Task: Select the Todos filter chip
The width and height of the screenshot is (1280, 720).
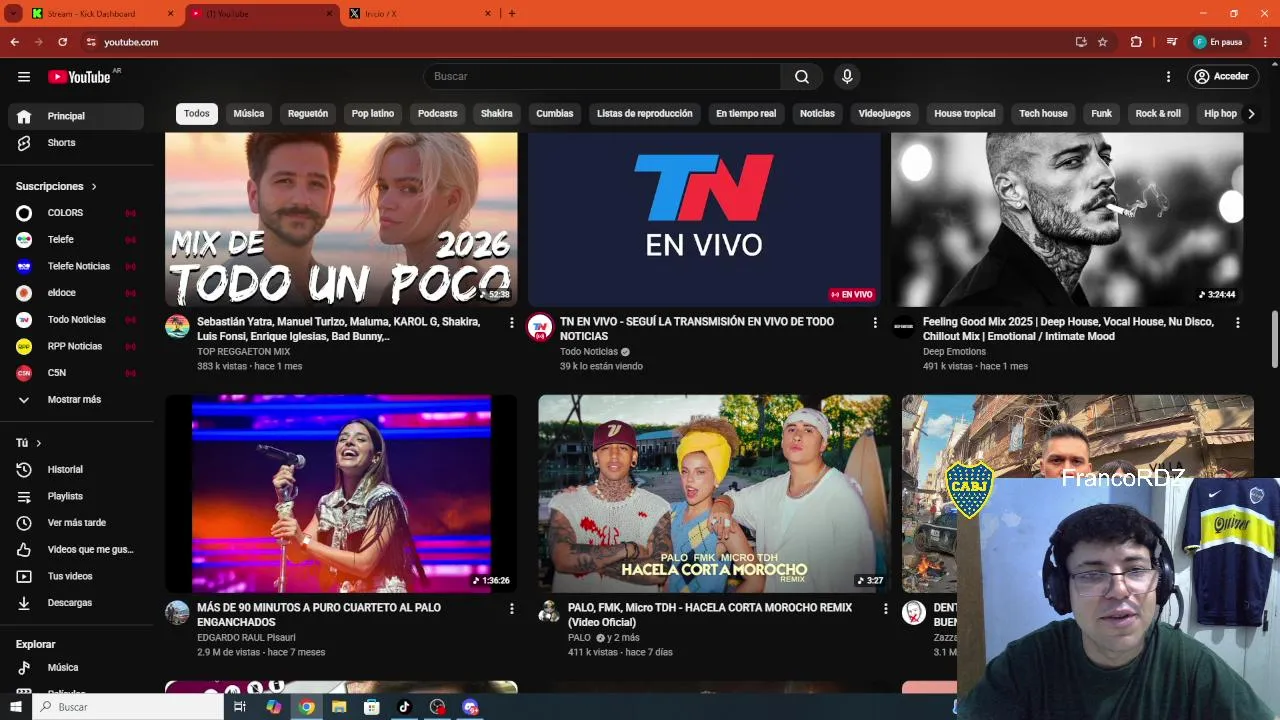Action: [197, 114]
